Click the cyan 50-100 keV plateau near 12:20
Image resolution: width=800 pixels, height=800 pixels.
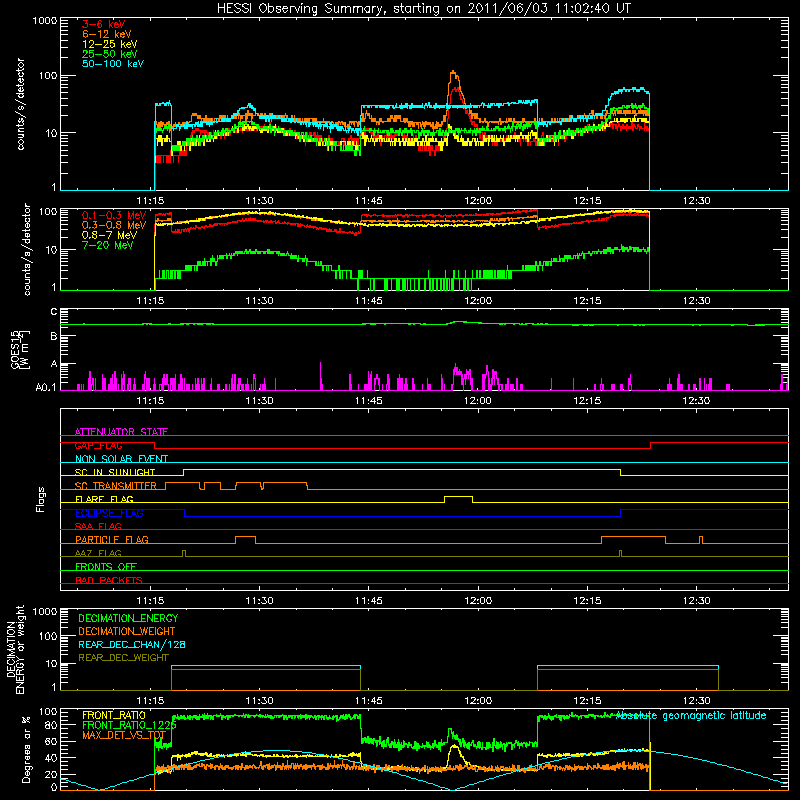(x=629, y=90)
